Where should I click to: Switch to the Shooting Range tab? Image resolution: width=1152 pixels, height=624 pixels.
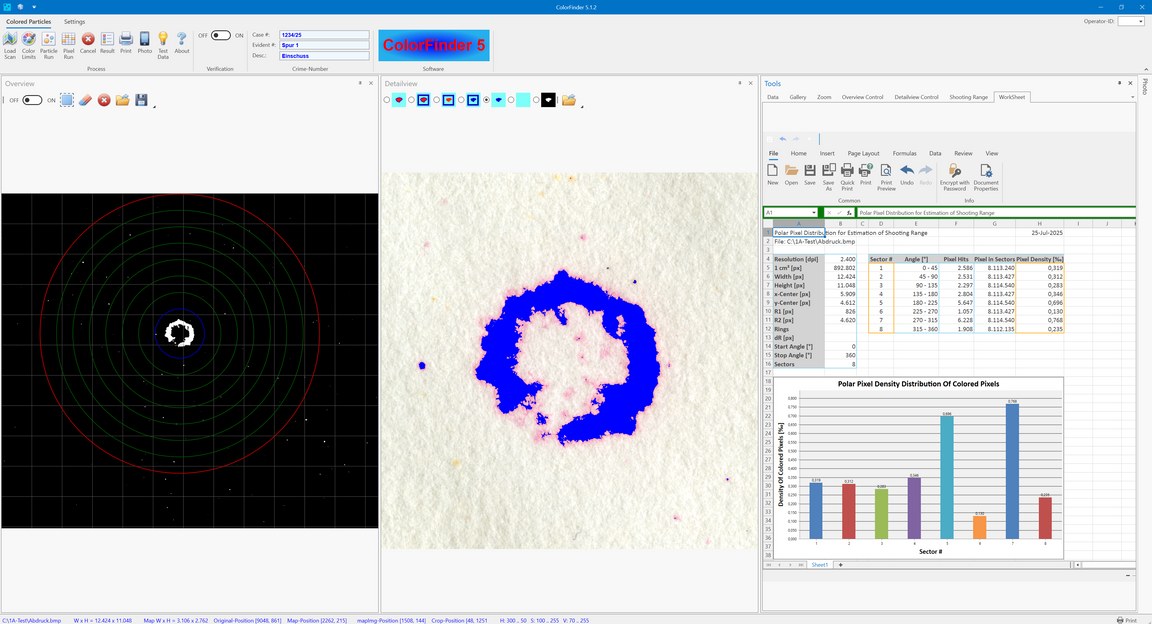(968, 97)
